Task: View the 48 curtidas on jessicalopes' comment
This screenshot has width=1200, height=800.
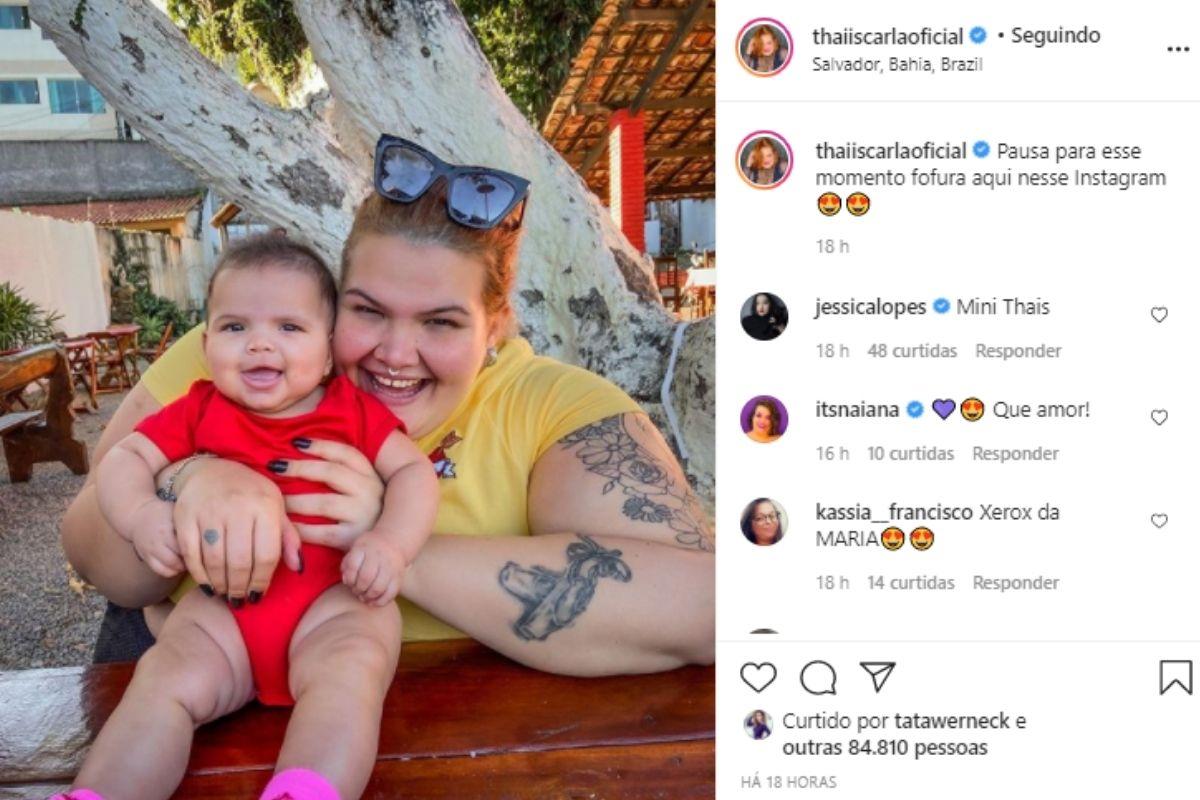Action: [912, 351]
